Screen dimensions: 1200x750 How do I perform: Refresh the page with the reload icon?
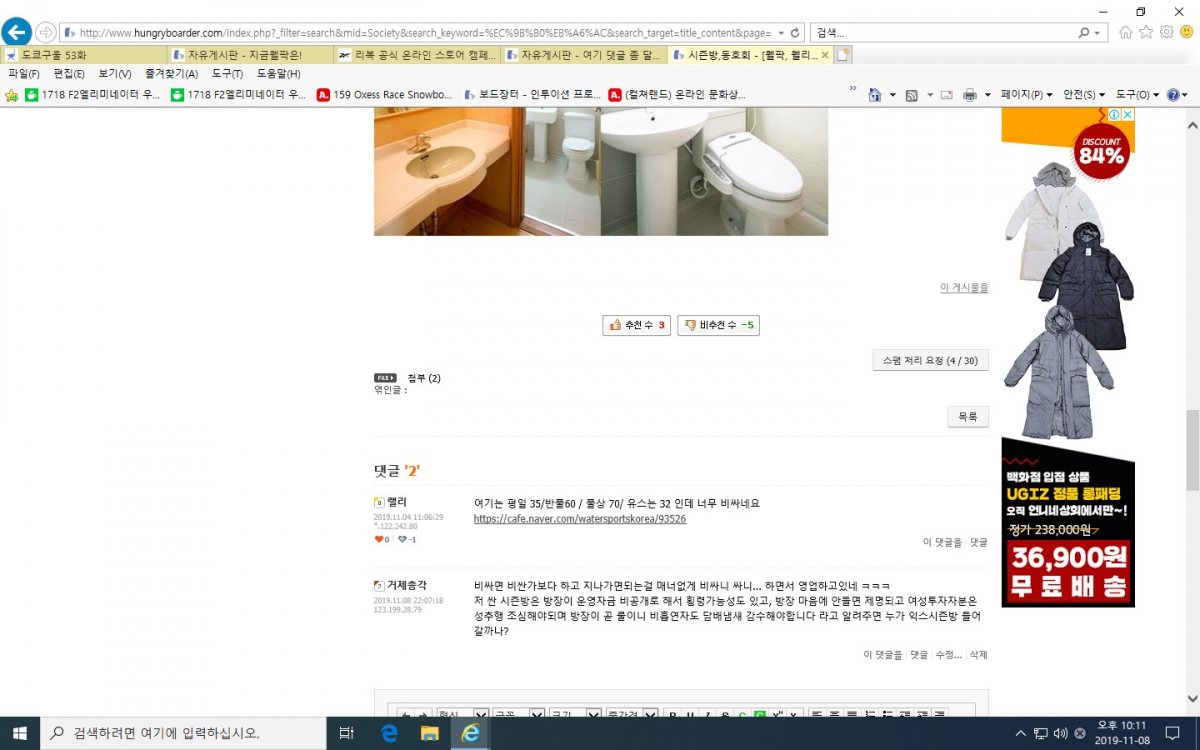click(795, 33)
